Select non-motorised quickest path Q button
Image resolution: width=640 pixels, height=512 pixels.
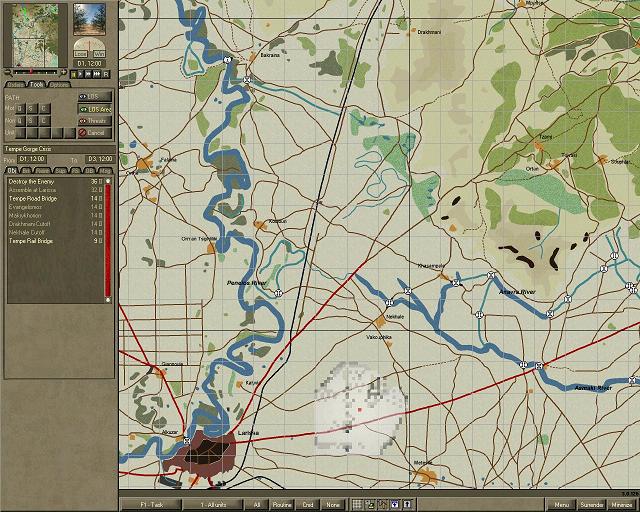(x=20, y=121)
